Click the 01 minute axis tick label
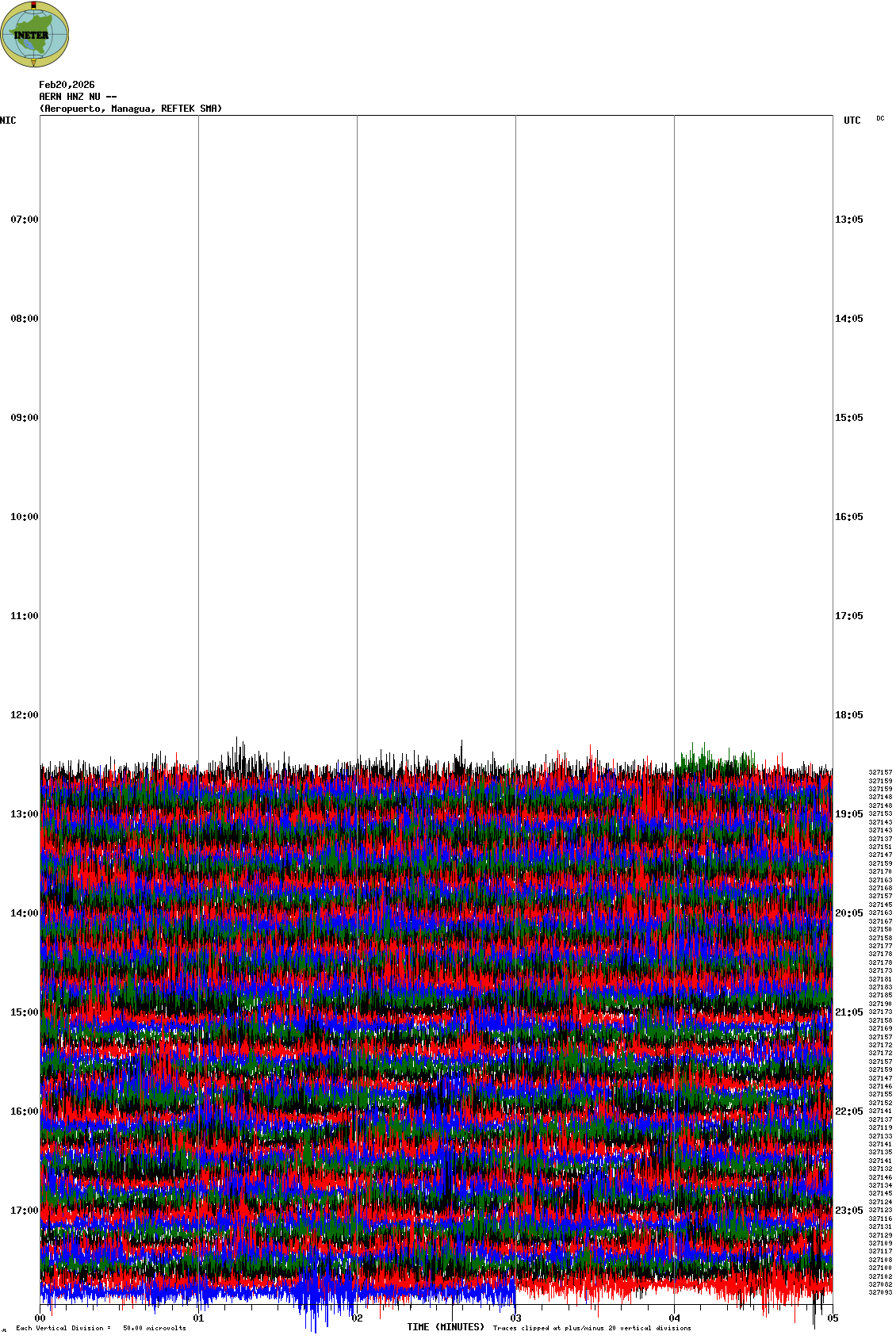This screenshot has width=896, height=1339. pyautogui.click(x=199, y=1319)
